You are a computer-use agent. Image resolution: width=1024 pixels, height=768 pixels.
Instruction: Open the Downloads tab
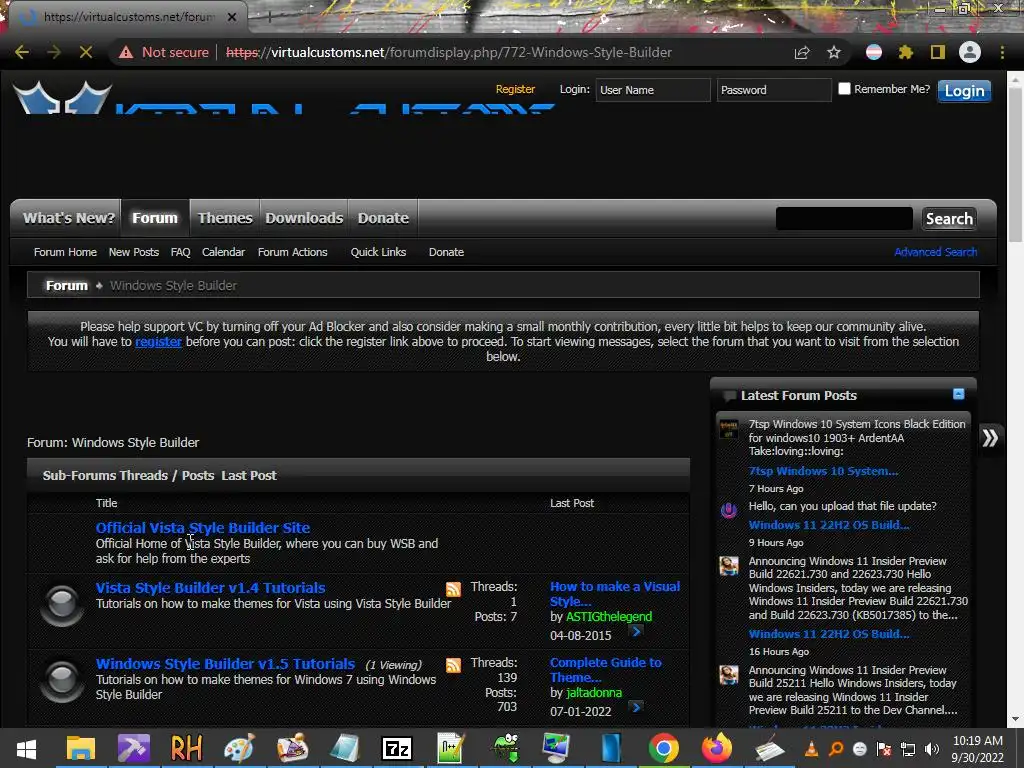(304, 218)
